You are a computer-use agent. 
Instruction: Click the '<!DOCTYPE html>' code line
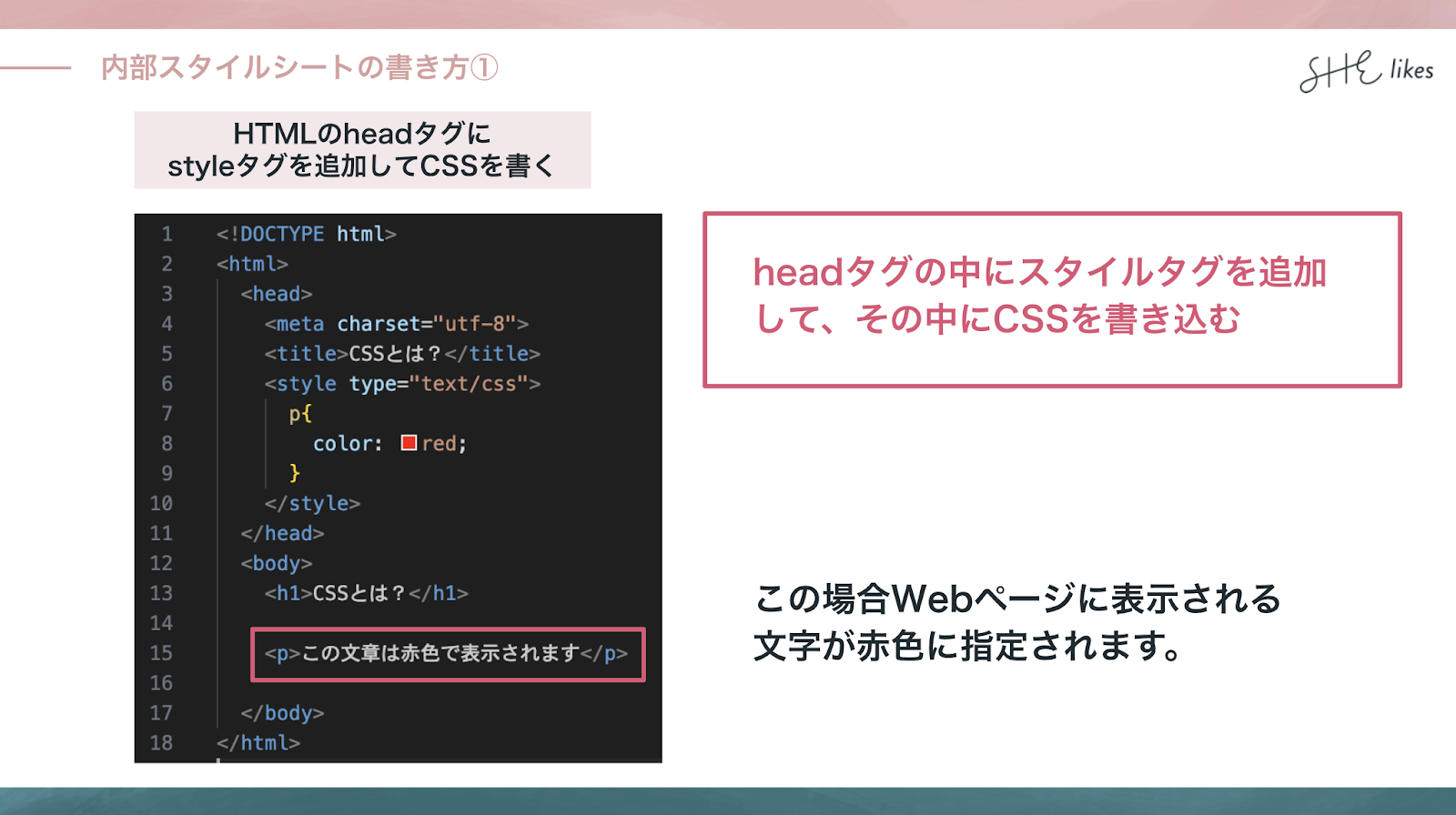[x=307, y=234]
